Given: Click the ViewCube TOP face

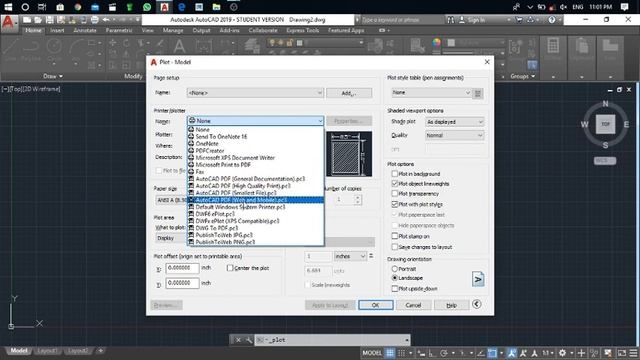Looking at the screenshot, I should click(x=605, y=124).
